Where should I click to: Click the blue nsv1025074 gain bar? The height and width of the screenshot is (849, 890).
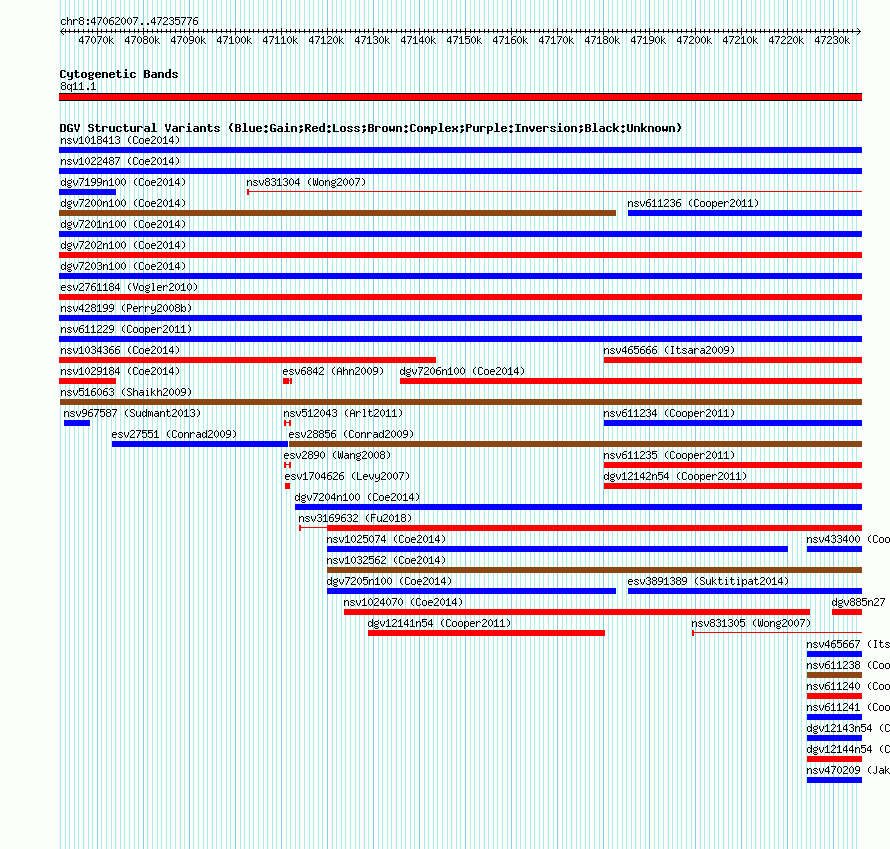(x=557, y=549)
